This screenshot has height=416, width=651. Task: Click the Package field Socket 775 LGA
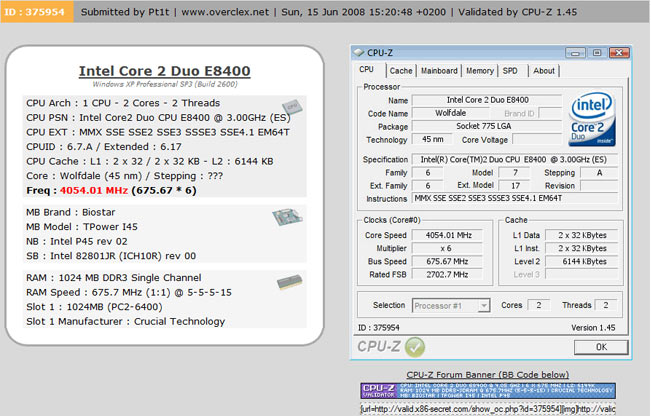point(487,126)
